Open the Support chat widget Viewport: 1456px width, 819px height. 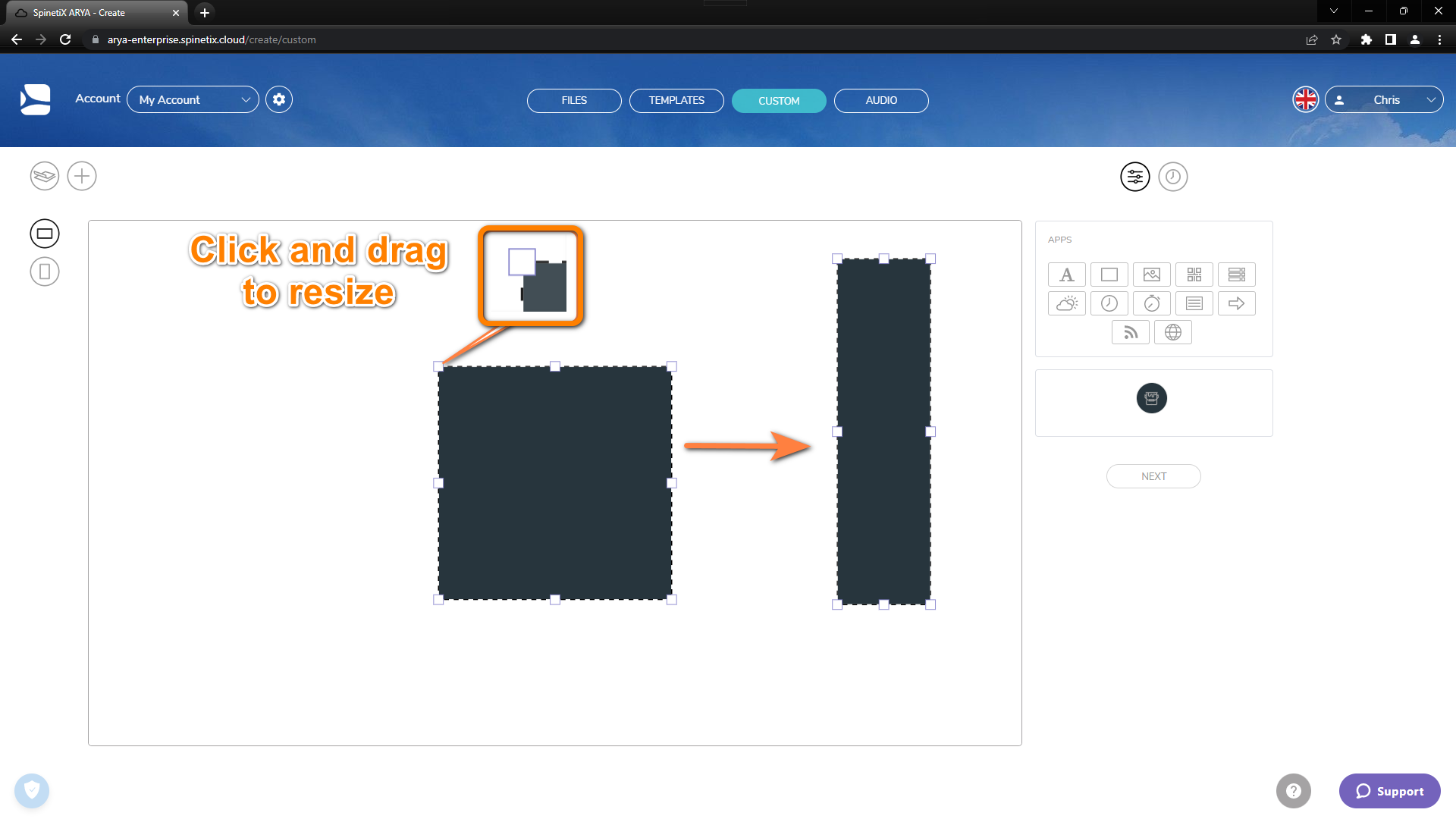coord(1389,790)
